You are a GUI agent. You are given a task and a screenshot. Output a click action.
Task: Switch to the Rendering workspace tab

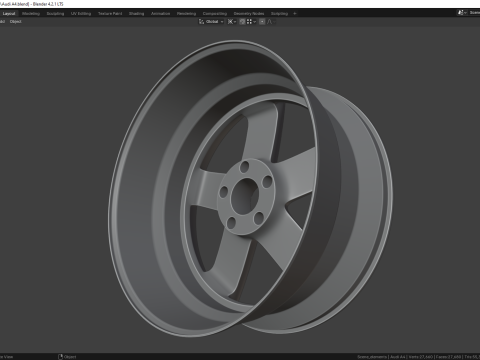point(186,14)
